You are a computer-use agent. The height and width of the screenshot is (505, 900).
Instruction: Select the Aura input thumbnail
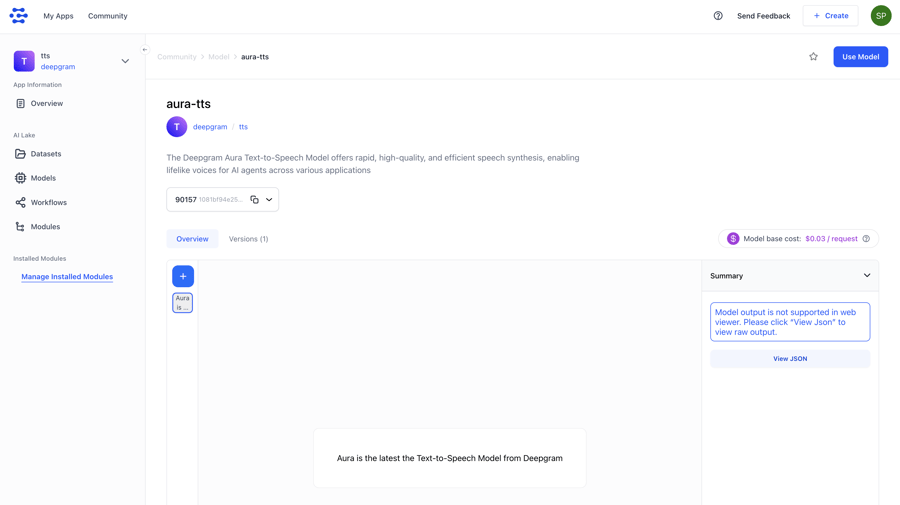click(x=182, y=303)
